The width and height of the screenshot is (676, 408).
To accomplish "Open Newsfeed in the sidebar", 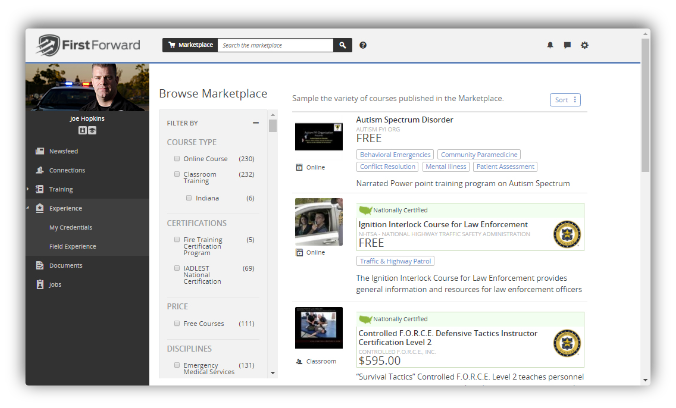I will click(63, 151).
